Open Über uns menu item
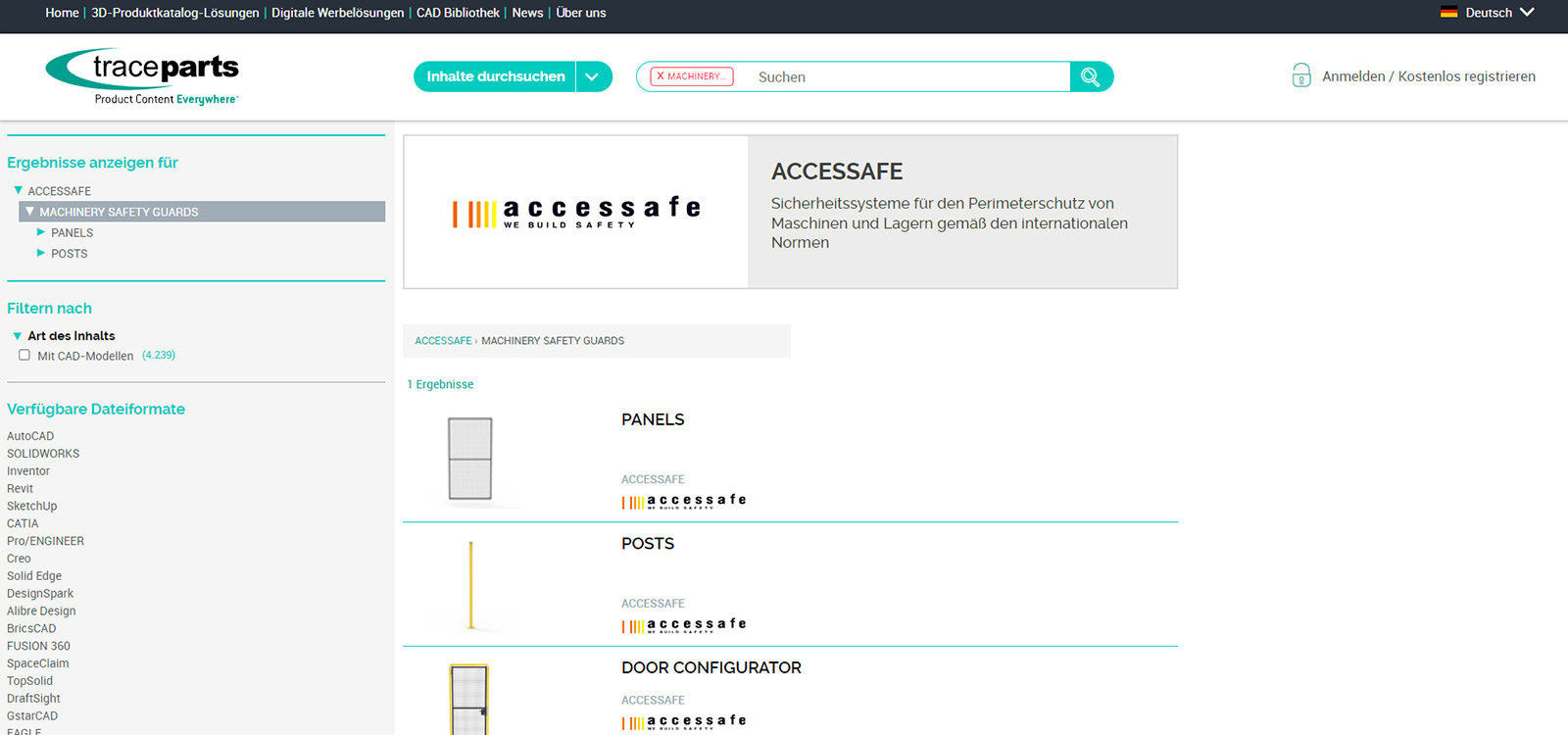This screenshot has height=735, width=1568. click(581, 13)
